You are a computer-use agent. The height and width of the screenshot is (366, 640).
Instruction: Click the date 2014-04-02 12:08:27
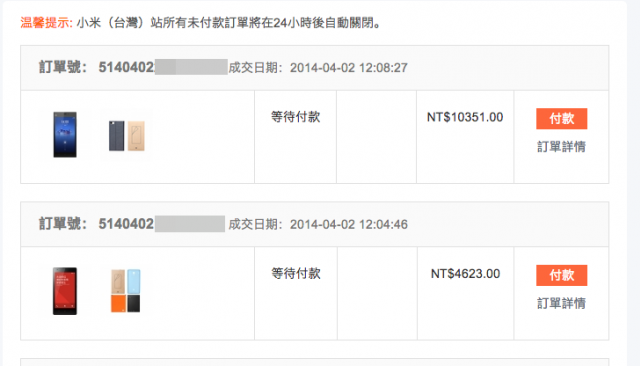coord(349,68)
